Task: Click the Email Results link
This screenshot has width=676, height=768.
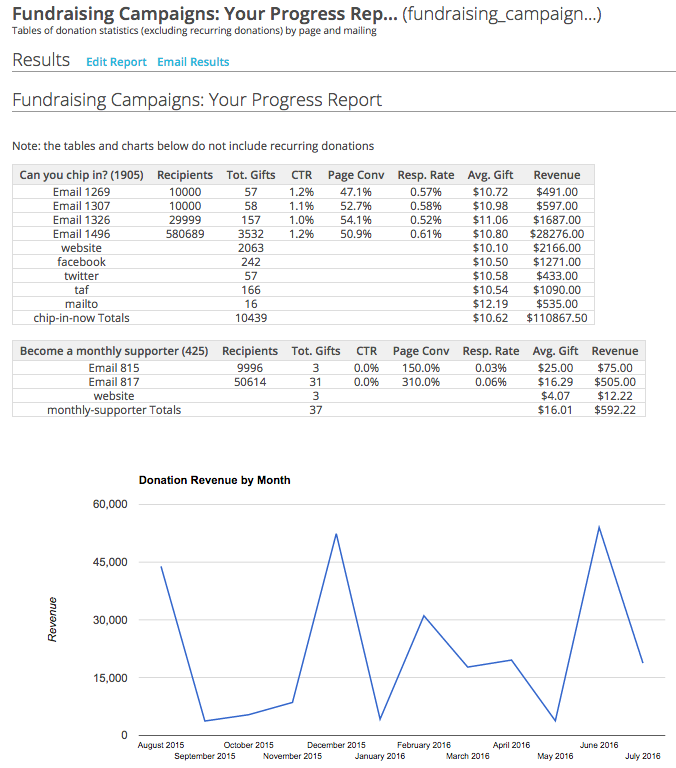Action: tap(193, 62)
